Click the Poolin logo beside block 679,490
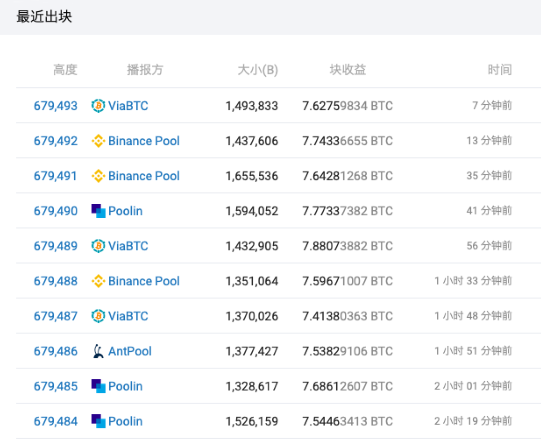This screenshot has height=439, width=541. 98,211
